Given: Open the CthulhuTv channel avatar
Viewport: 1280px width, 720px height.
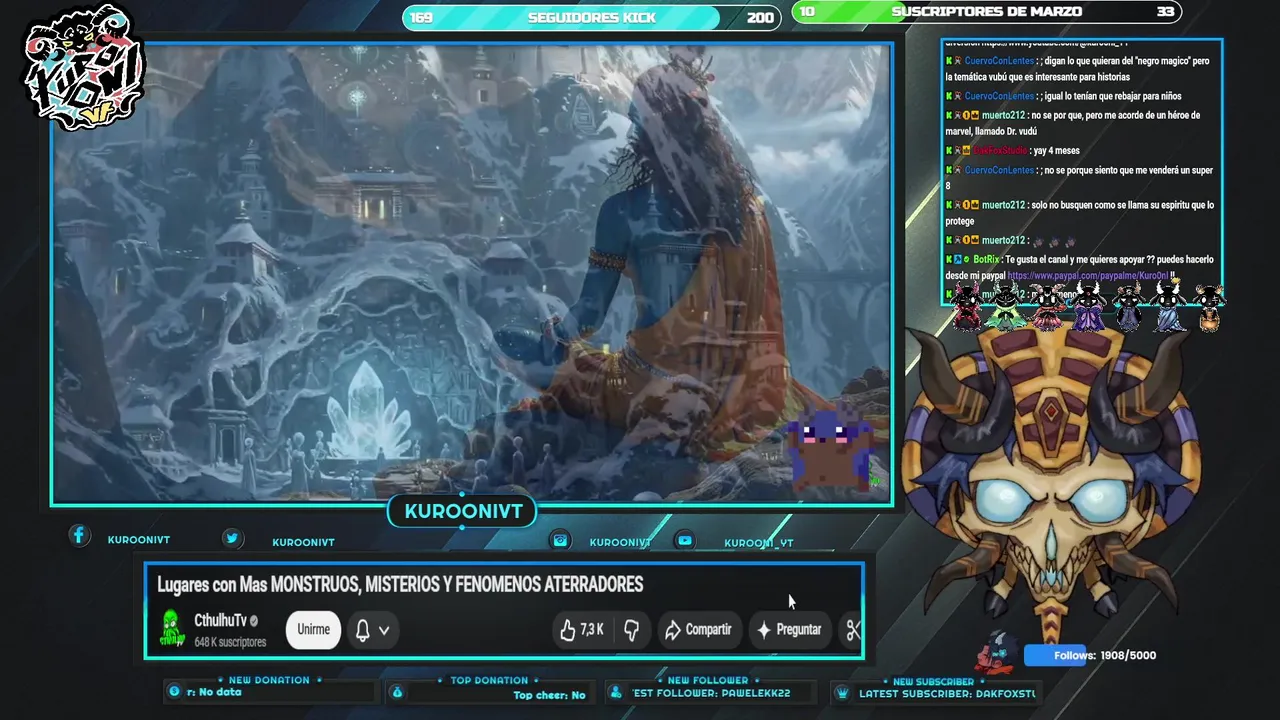Looking at the screenshot, I should pos(172,629).
